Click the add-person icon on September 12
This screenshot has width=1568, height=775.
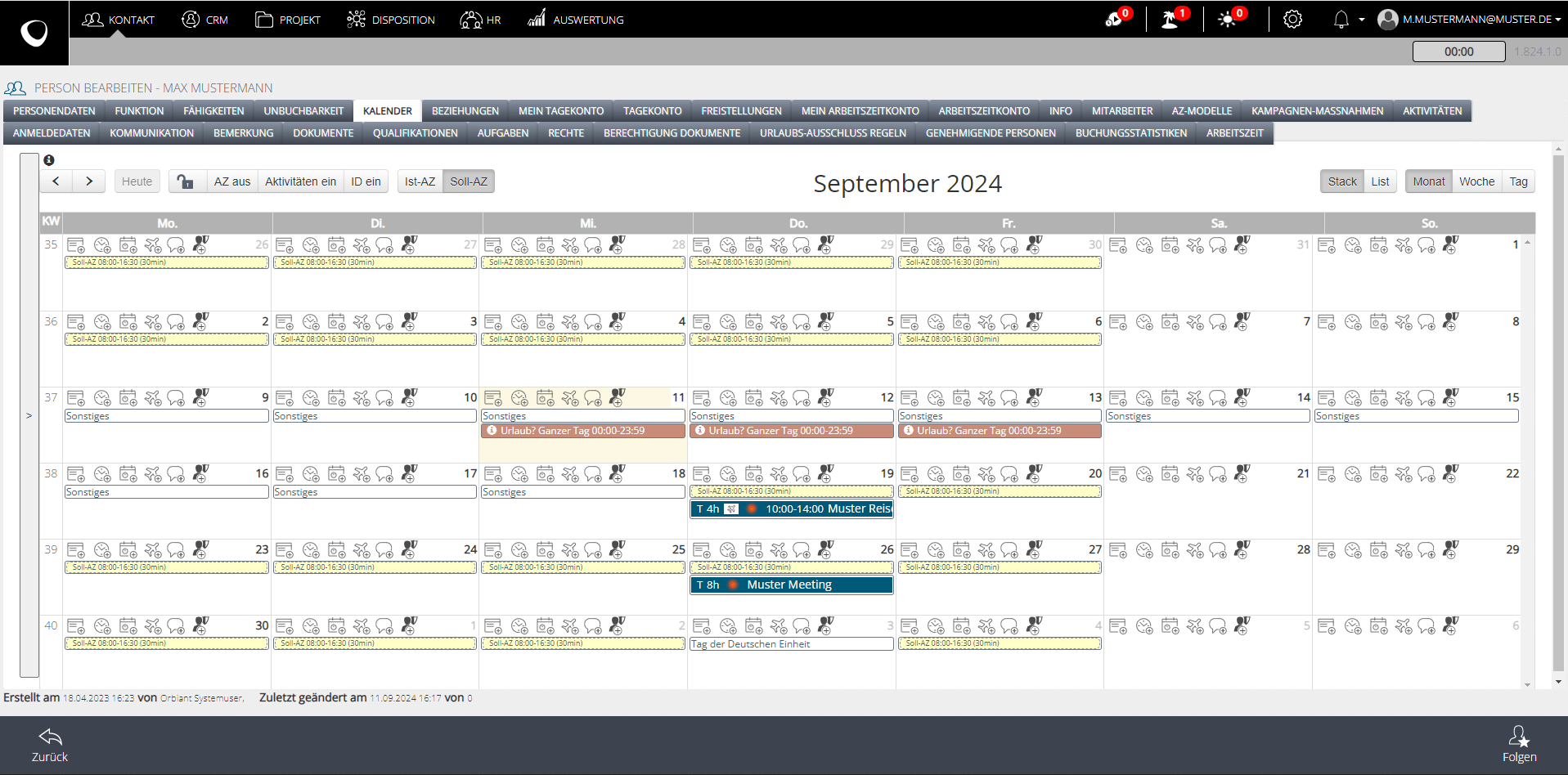(825, 398)
